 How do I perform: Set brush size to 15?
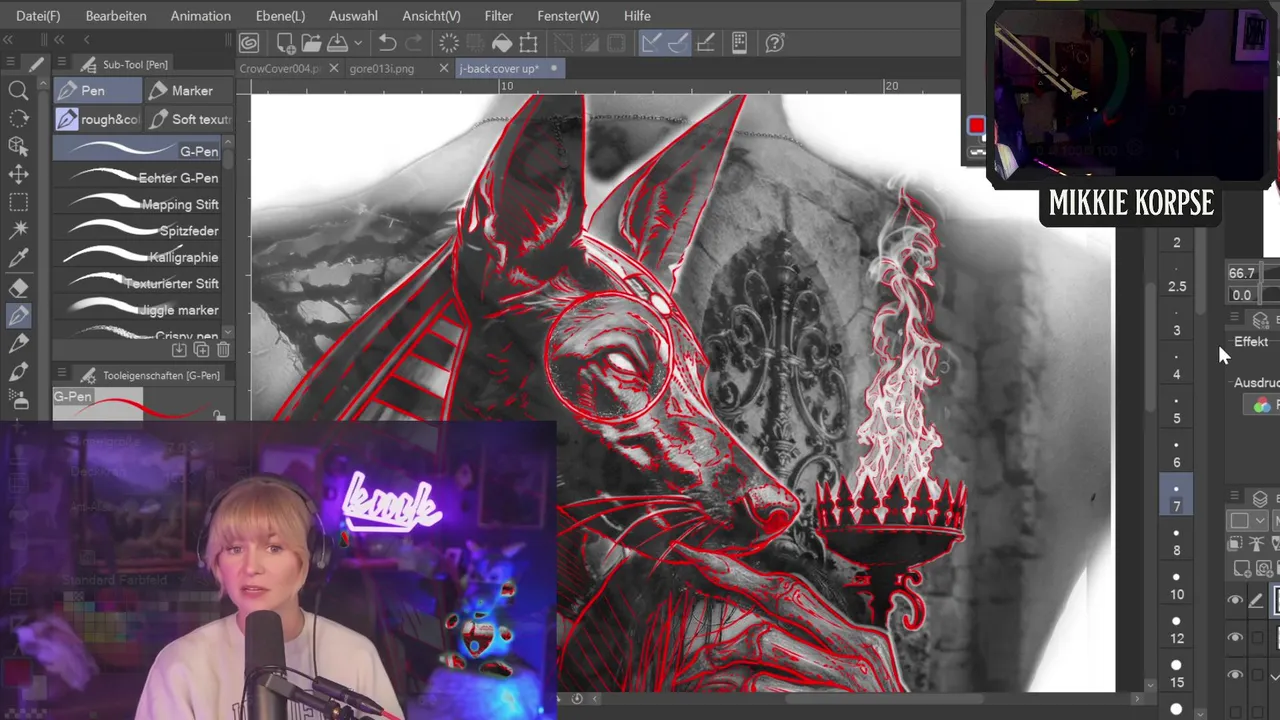pos(1176,674)
